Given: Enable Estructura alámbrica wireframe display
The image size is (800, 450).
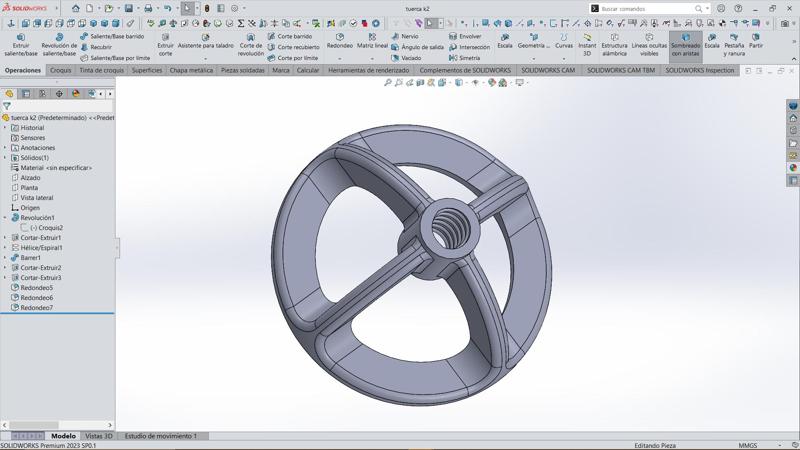Looking at the screenshot, I should [x=614, y=45].
